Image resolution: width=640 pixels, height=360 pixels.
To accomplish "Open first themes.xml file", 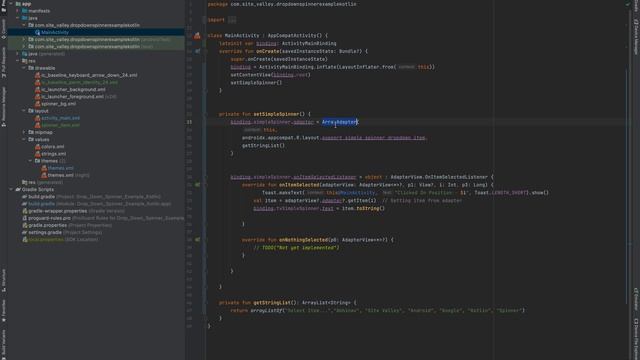I will [x=60, y=168].
